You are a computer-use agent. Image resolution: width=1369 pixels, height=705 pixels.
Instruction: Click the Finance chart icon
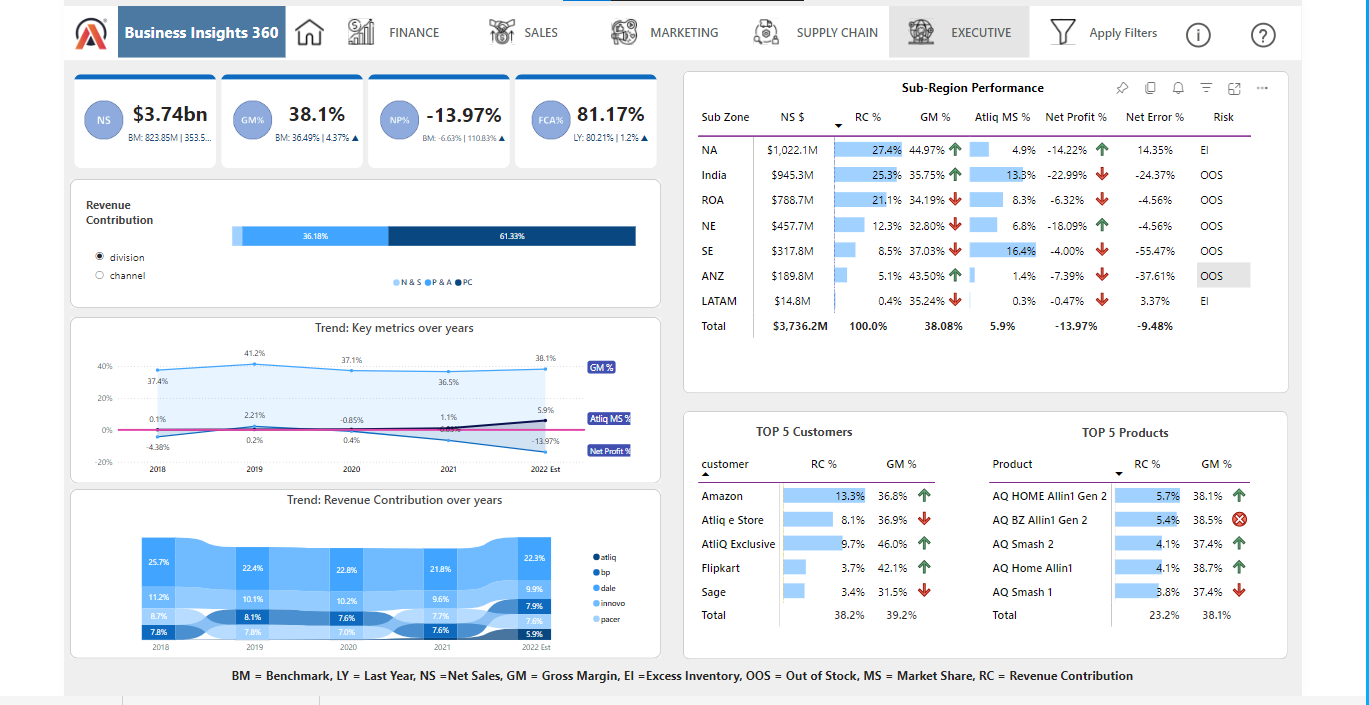point(361,32)
